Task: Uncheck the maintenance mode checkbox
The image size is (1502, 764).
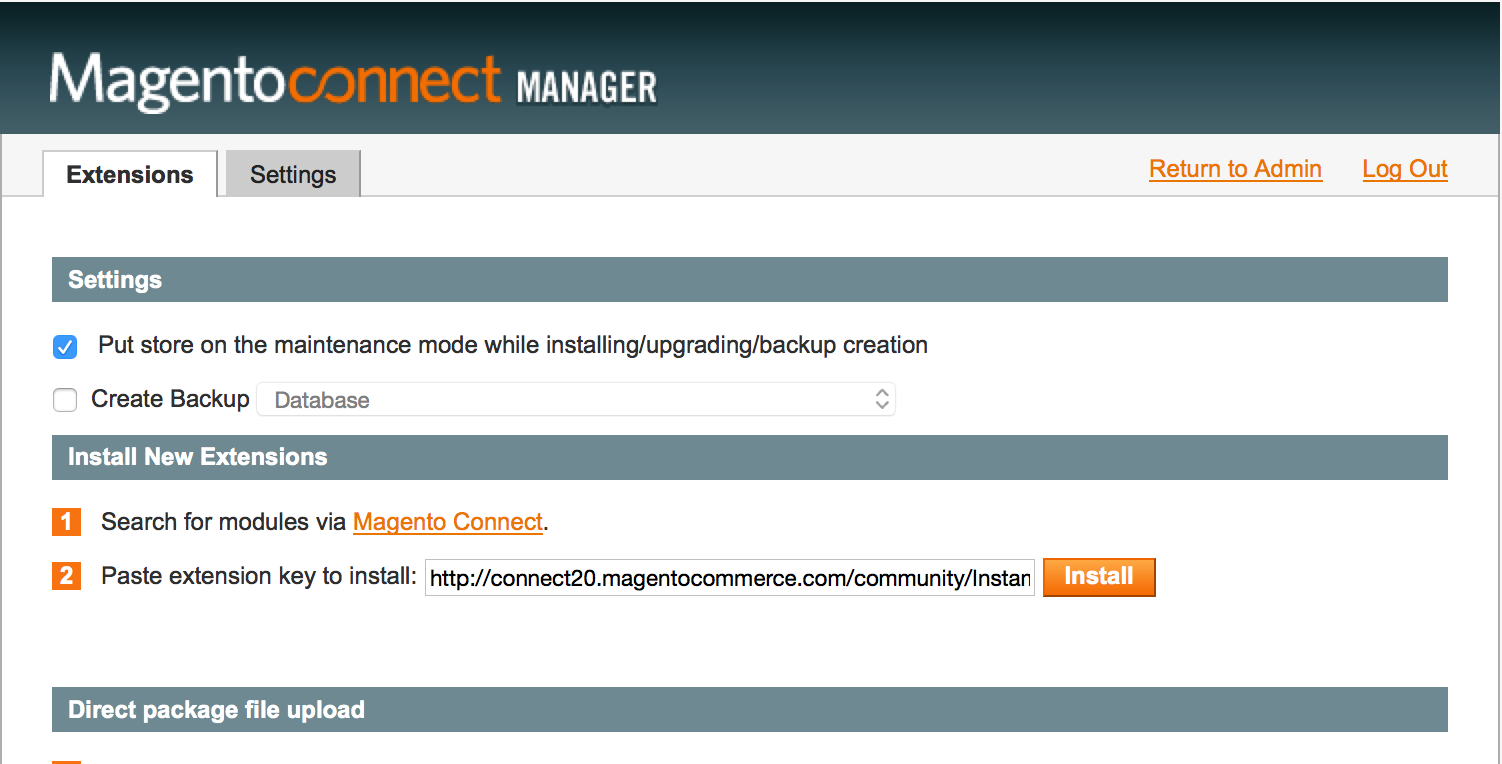Action: pyautogui.click(x=65, y=347)
